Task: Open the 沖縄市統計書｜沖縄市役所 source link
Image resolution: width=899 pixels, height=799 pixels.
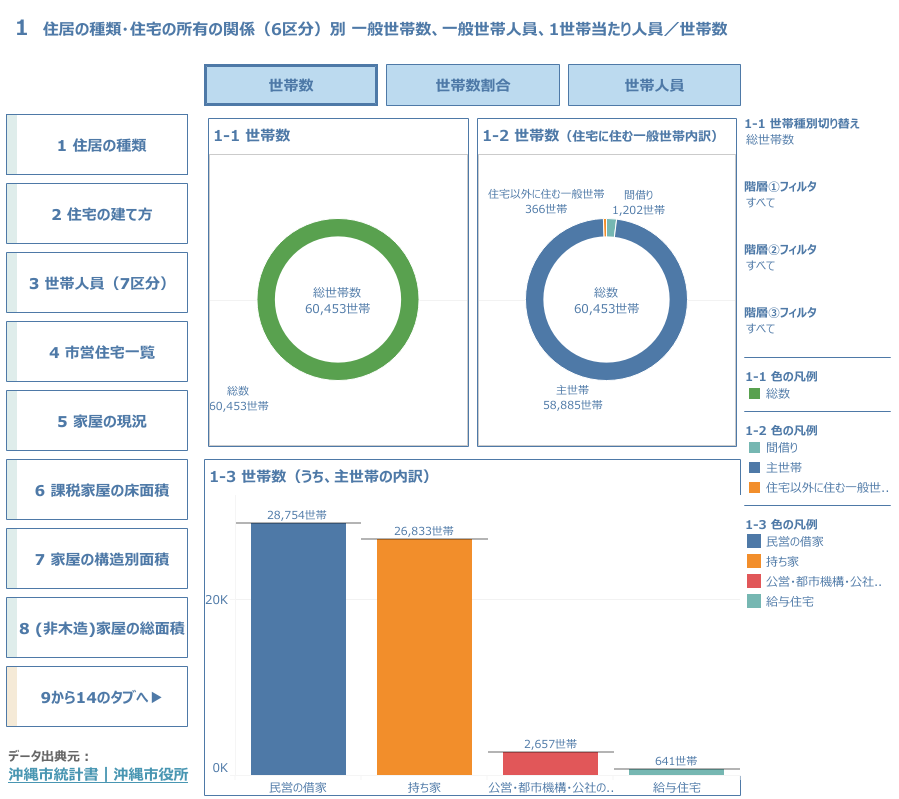Action: (x=98, y=775)
